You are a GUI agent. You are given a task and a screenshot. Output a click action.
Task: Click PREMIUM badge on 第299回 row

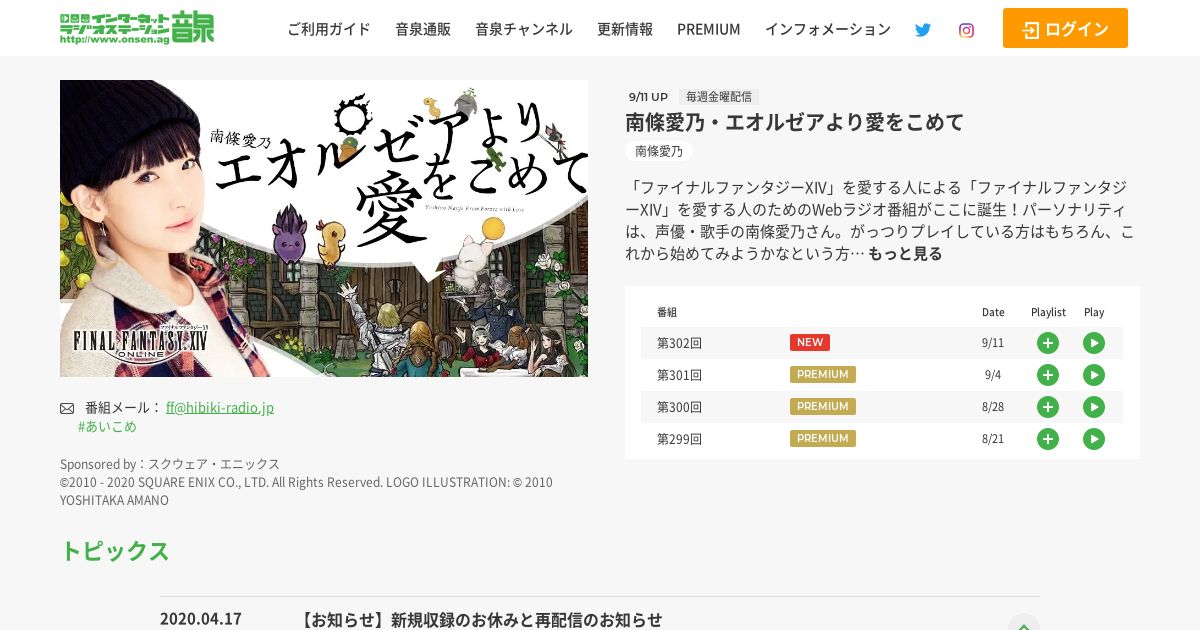click(823, 438)
